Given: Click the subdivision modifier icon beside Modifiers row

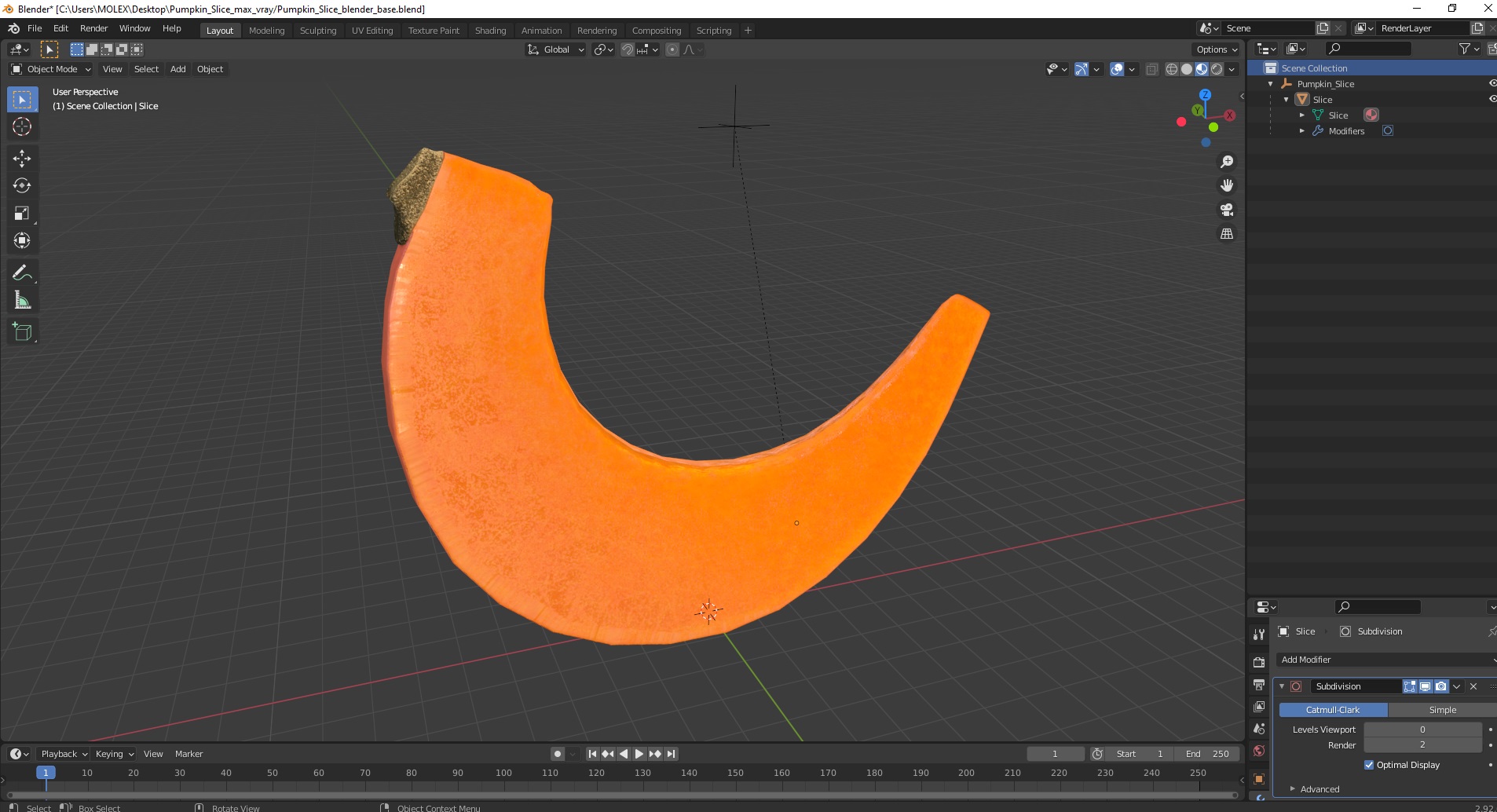Looking at the screenshot, I should (x=1388, y=130).
